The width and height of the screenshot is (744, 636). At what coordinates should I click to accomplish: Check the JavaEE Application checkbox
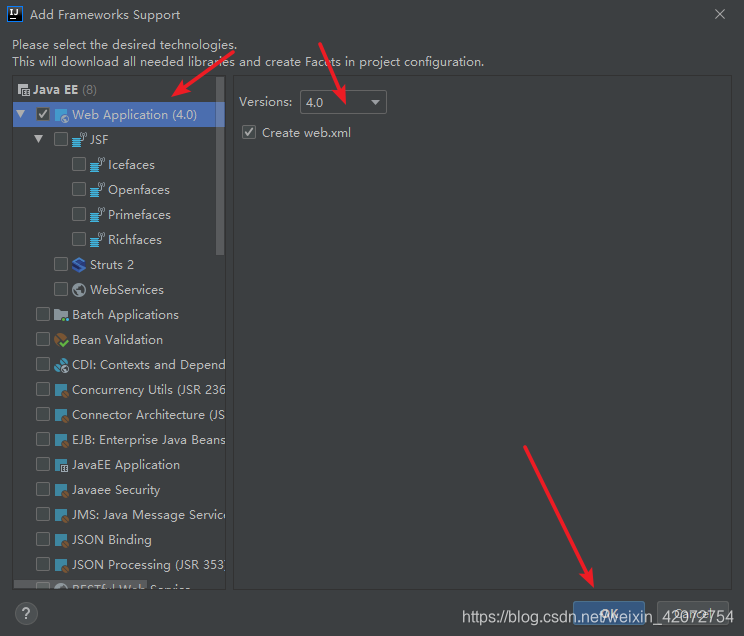[x=43, y=464]
